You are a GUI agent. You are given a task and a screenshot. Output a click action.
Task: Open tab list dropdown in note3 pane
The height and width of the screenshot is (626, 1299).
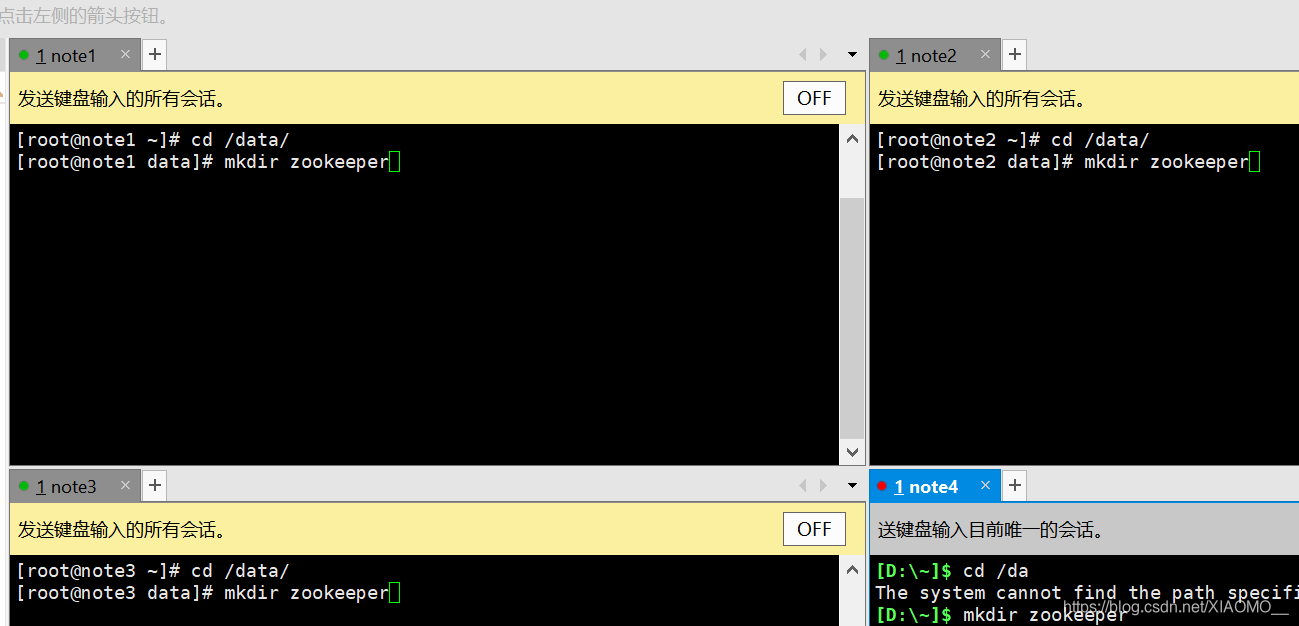tap(852, 487)
